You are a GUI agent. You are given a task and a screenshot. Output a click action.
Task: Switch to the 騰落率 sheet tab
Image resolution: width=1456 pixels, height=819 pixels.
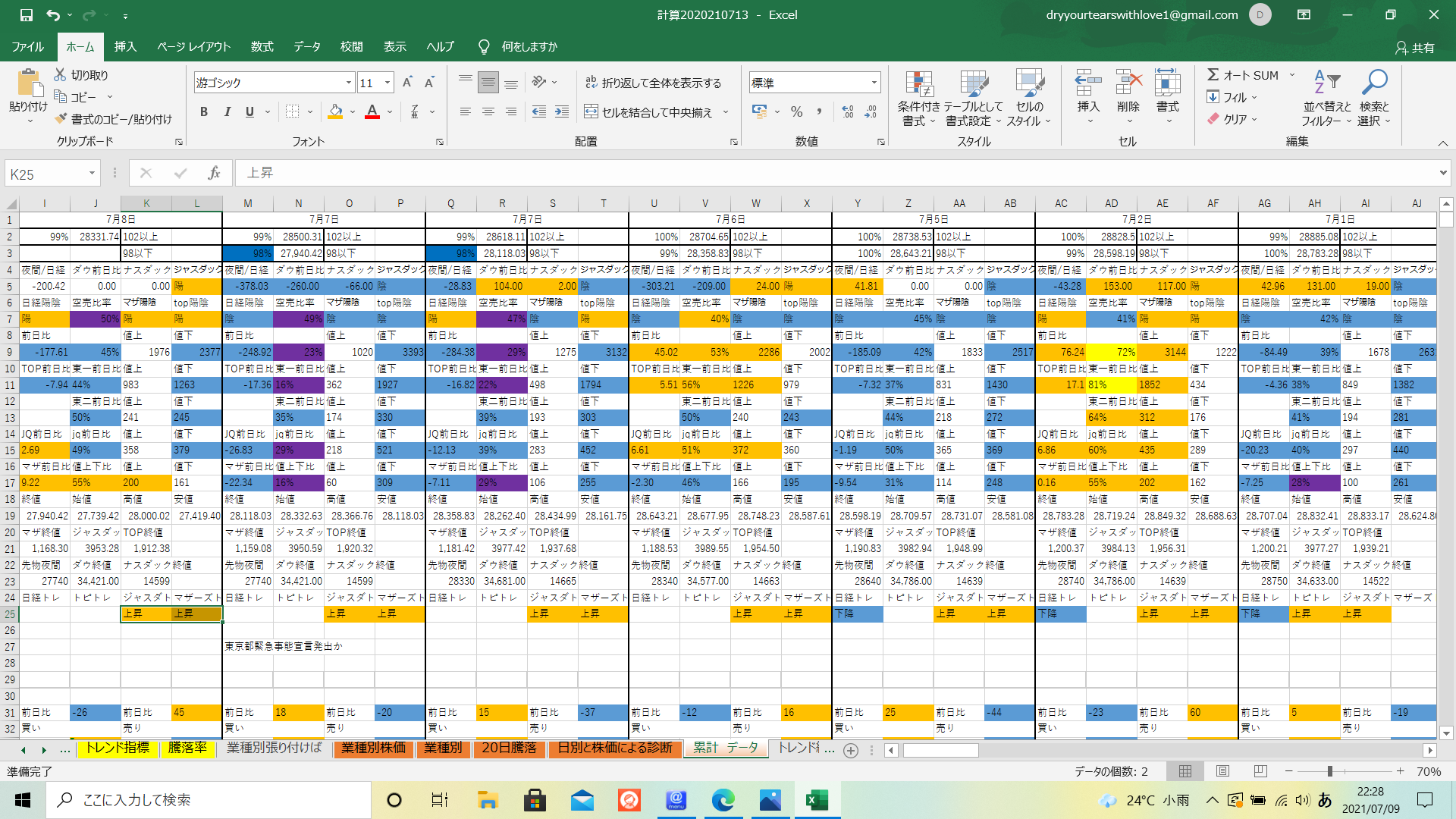187,748
